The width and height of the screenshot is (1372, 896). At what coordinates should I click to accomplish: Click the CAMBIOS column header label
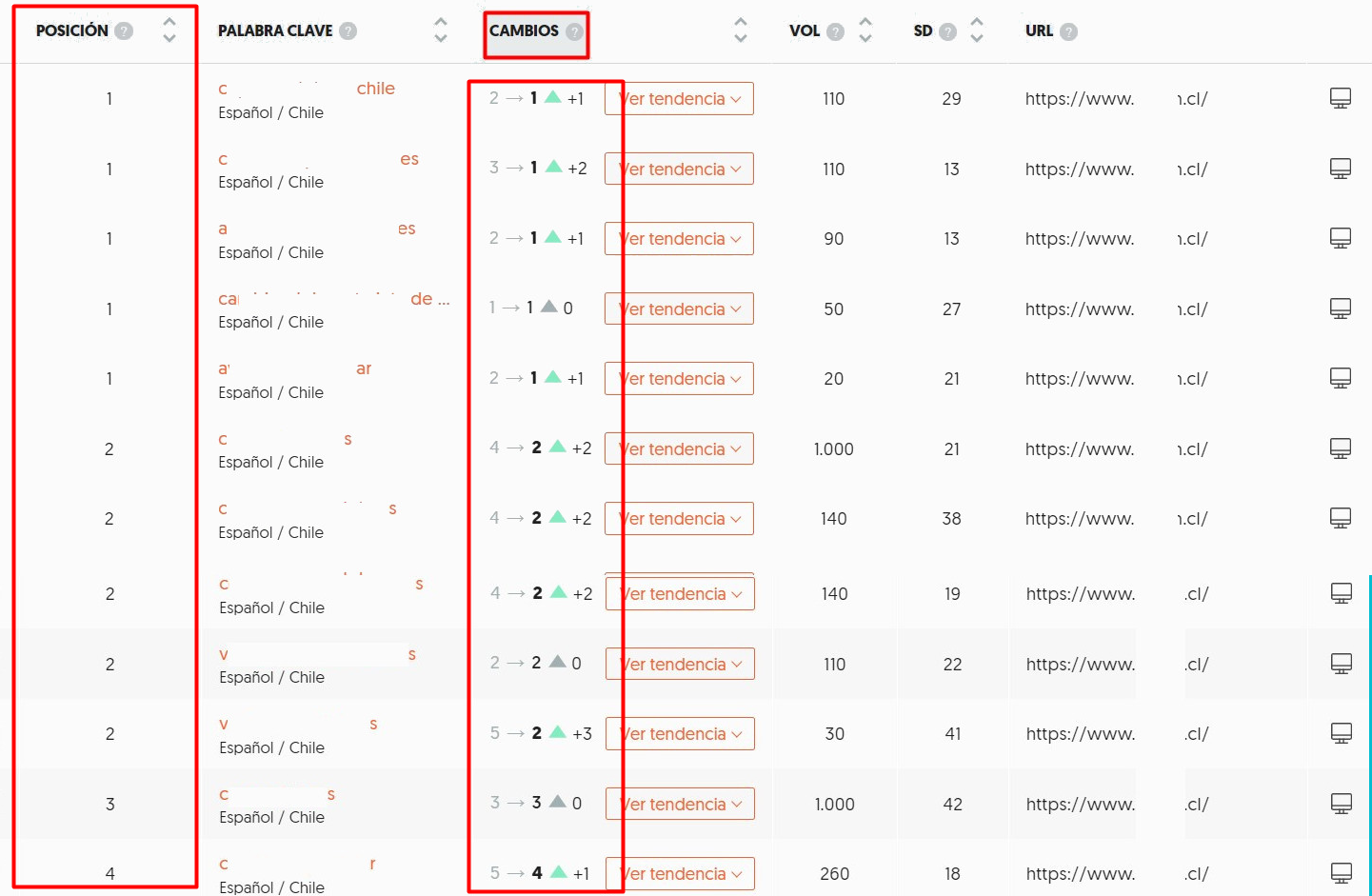(x=524, y=30)
